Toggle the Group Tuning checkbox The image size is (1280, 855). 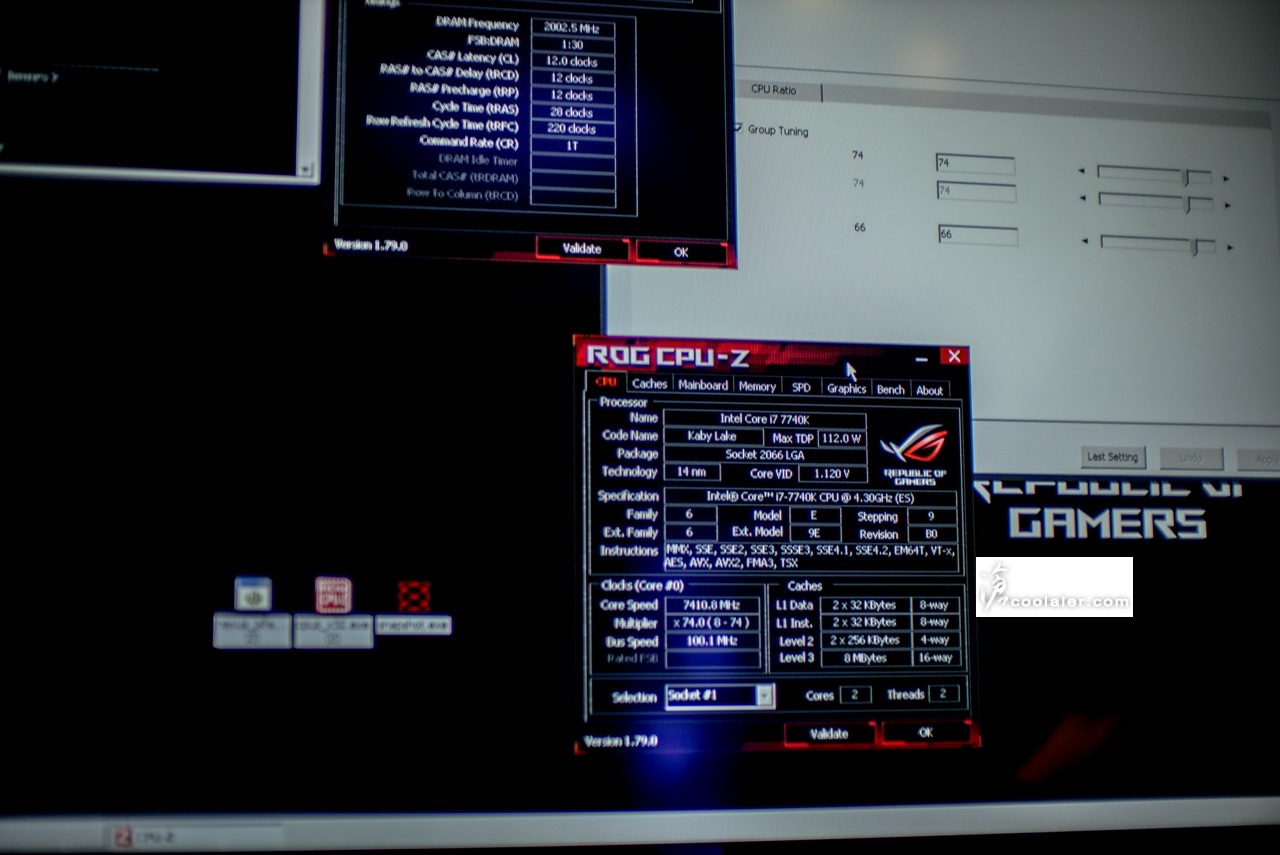[x=737, y=128]
